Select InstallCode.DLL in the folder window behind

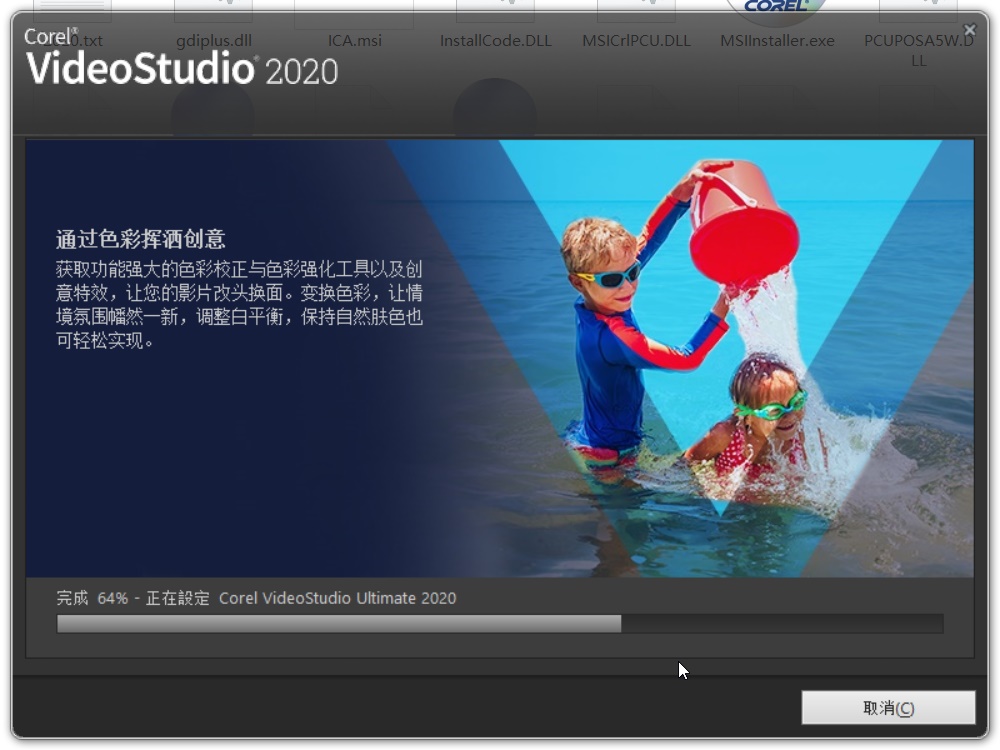pos(496,41)
